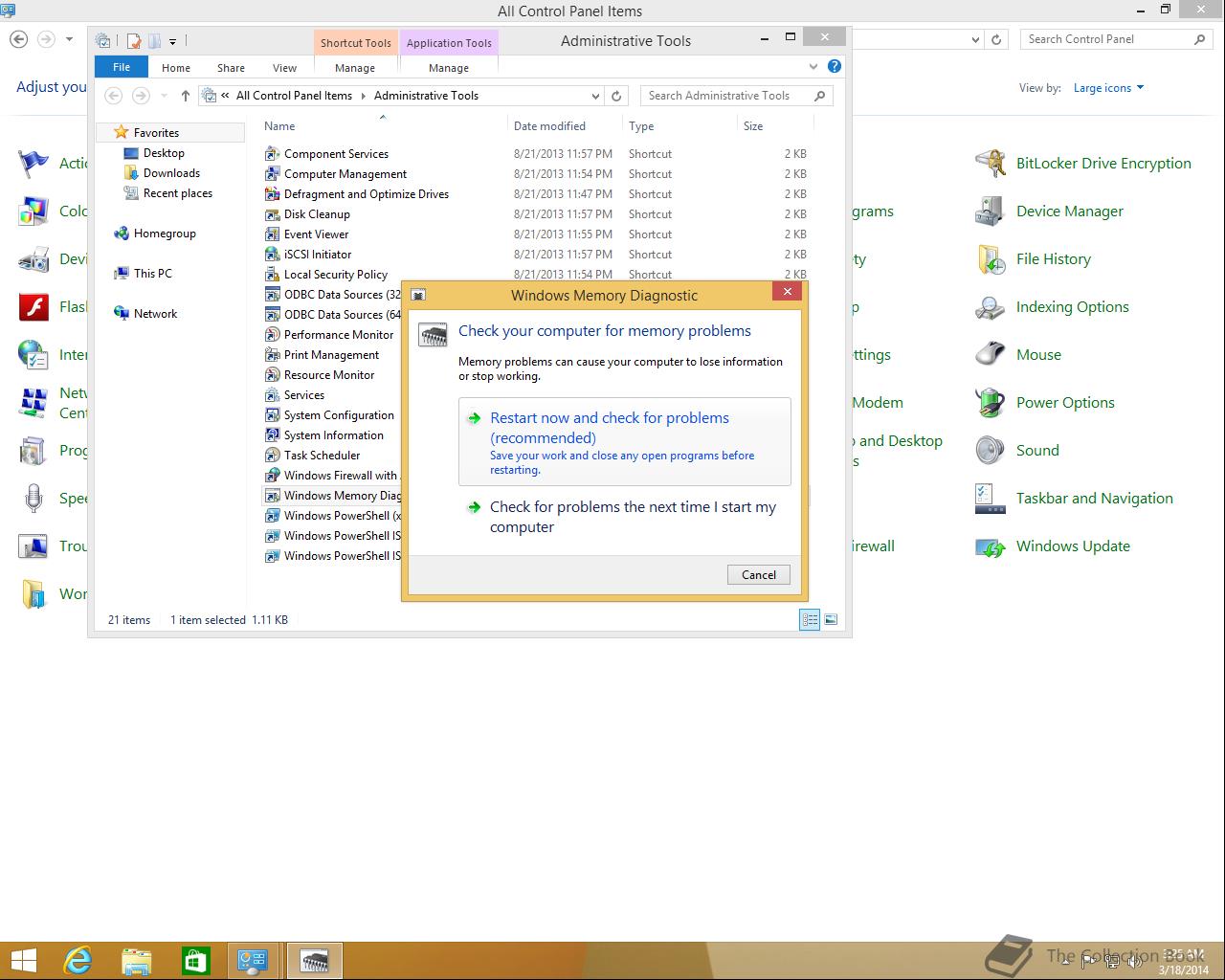
Task: Select the Services gear icon
Action: click(273, 394)
